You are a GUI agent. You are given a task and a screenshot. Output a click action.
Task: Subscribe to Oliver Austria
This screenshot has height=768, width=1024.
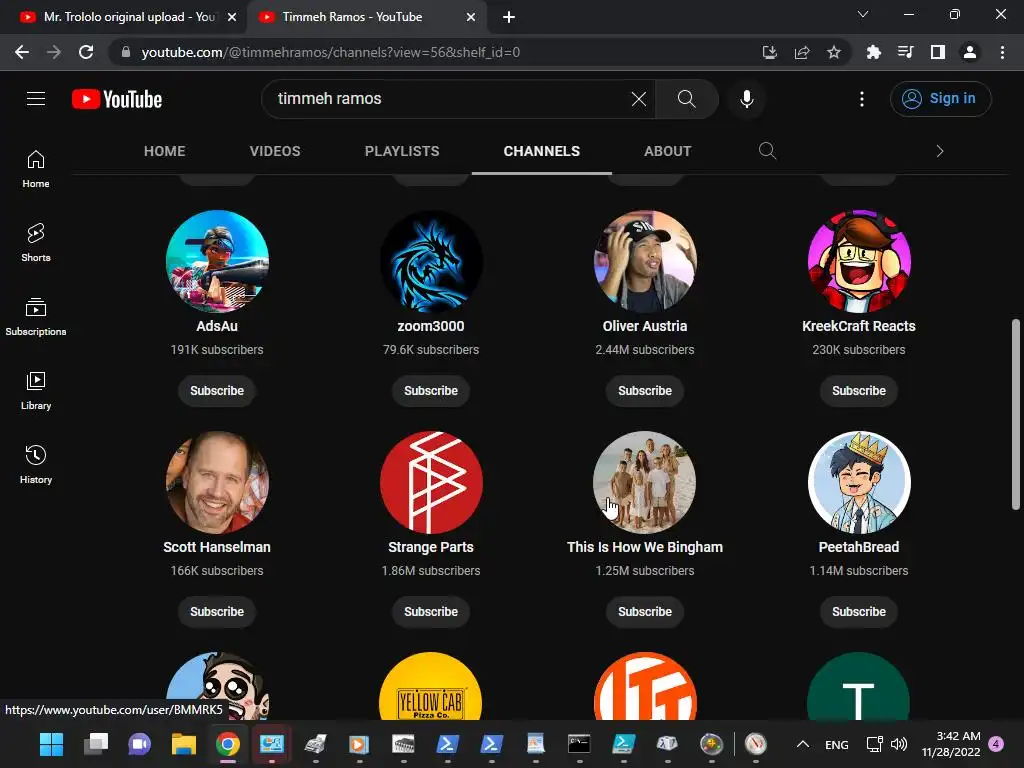[x=645, y=391]
